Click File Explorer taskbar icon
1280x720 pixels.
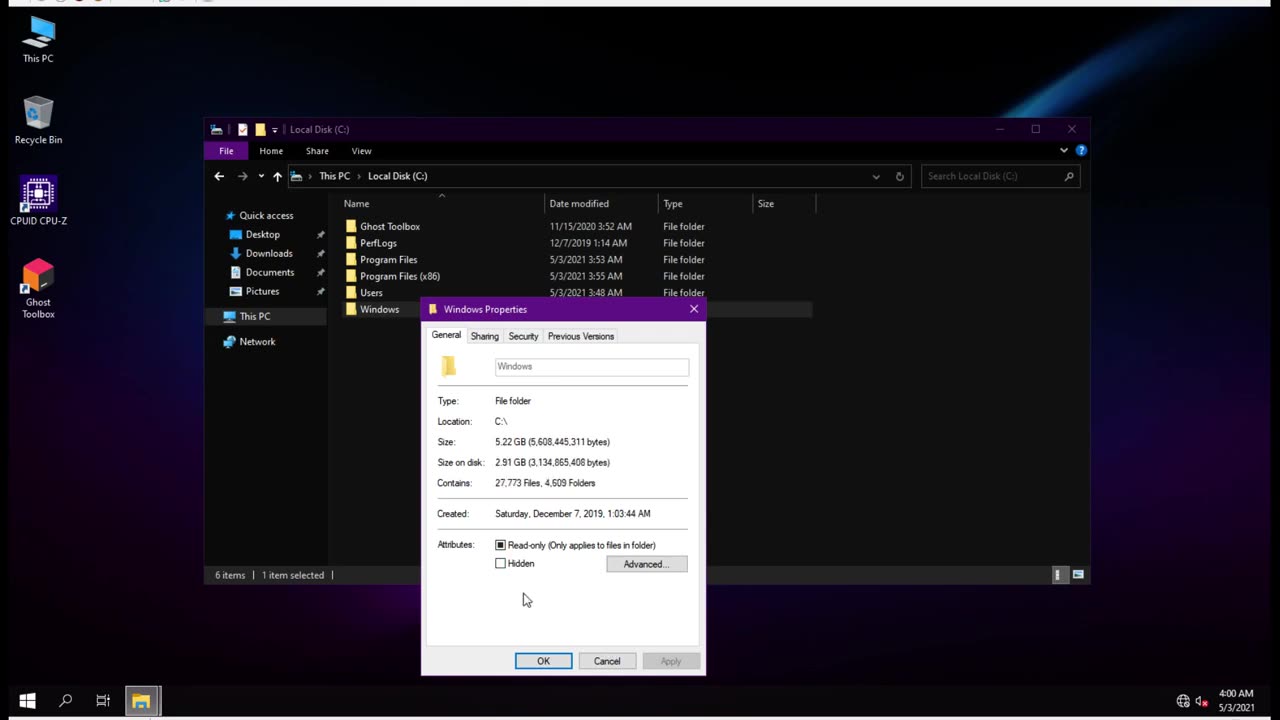(141, 701)
